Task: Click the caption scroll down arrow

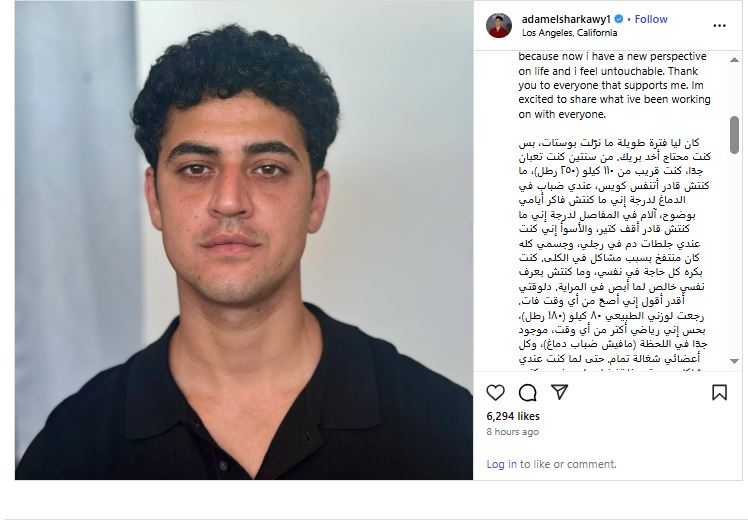Action: 734,361
